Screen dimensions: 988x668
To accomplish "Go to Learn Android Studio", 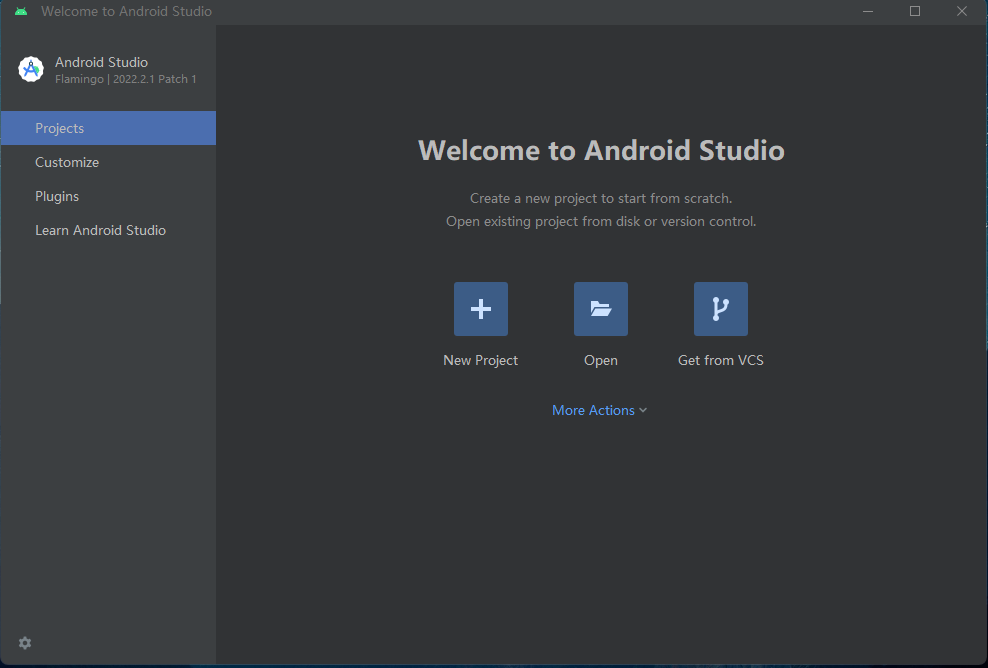I will pyautogui.click(x=108, y=230).
